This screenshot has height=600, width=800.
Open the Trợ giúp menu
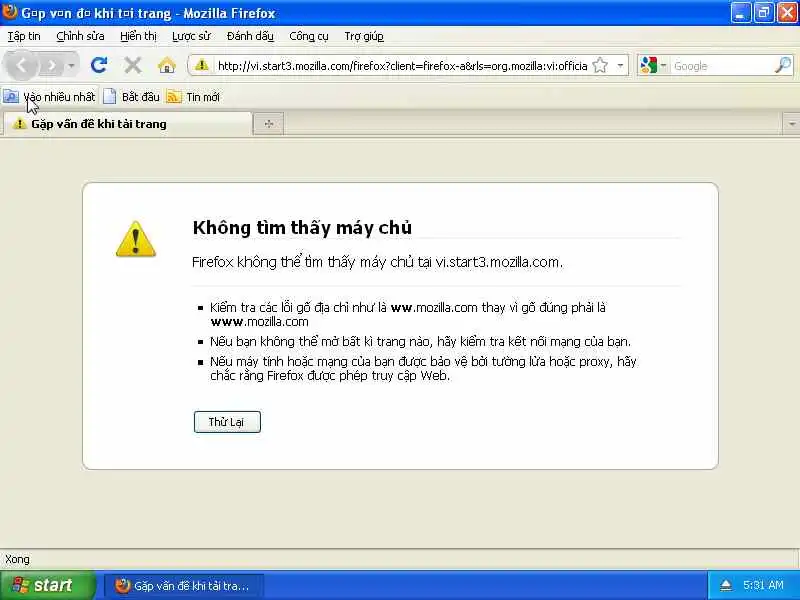[364, 36]
